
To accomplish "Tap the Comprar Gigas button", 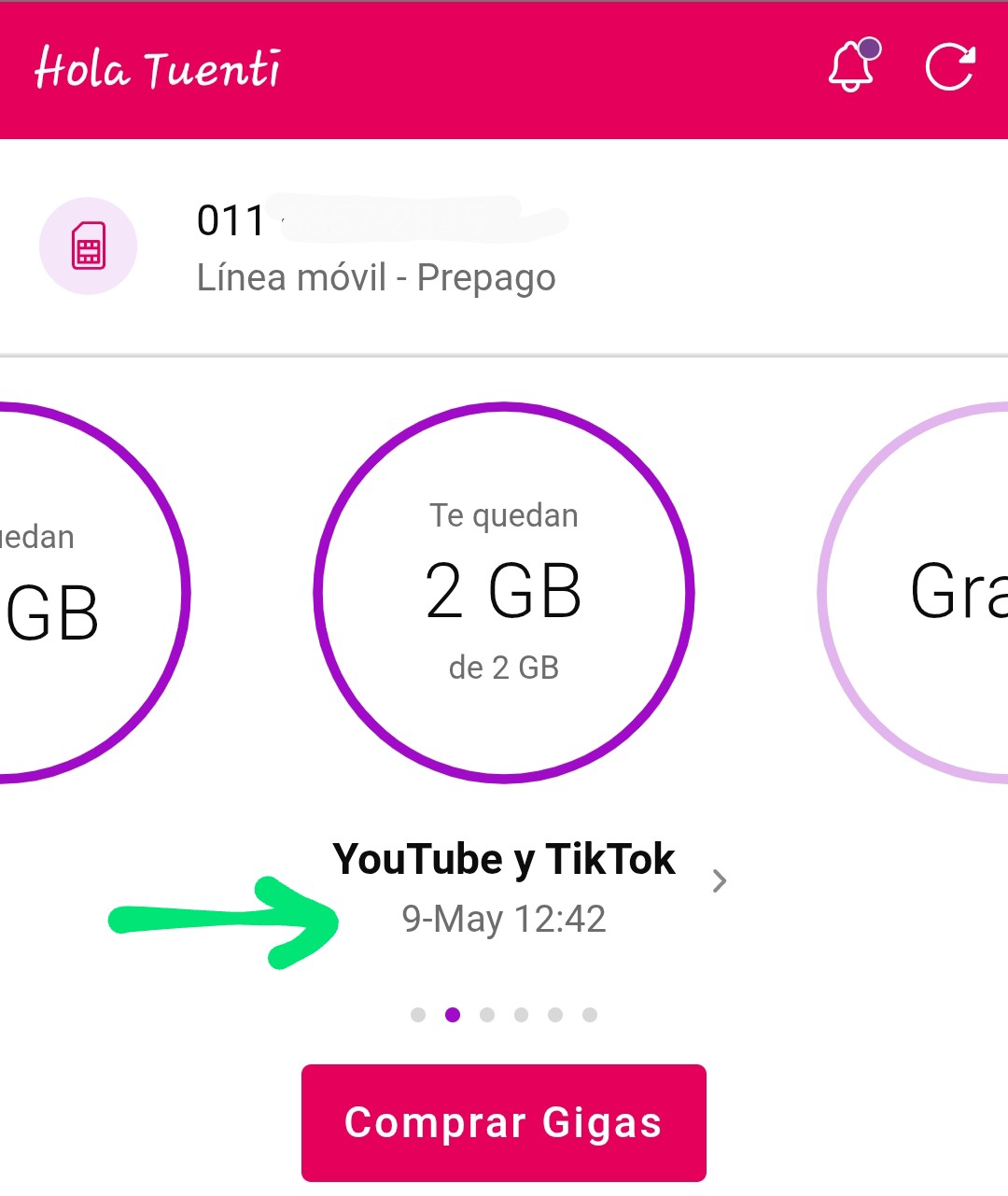I will tap(504, 1123).
